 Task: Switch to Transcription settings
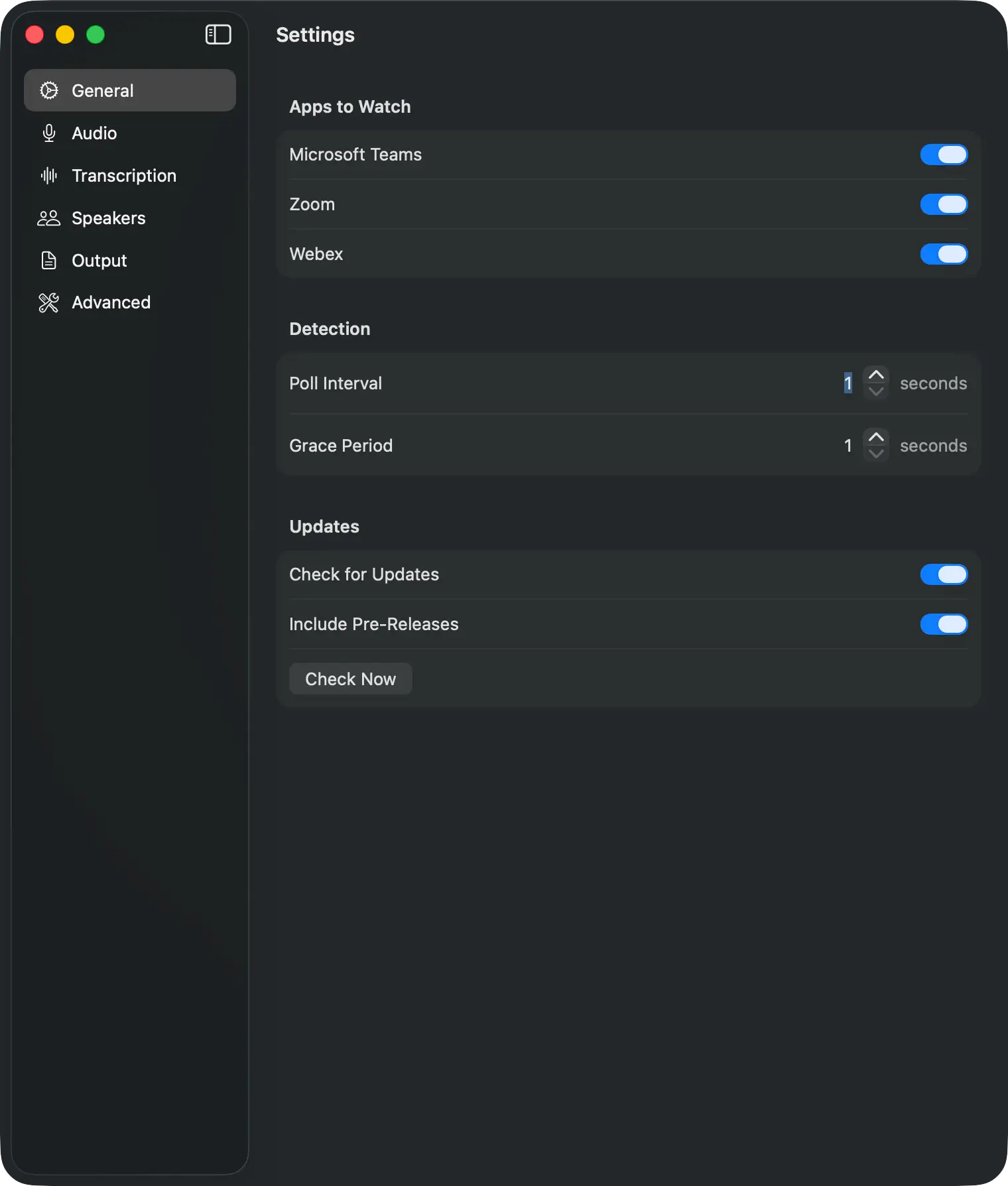click(130, 176)
